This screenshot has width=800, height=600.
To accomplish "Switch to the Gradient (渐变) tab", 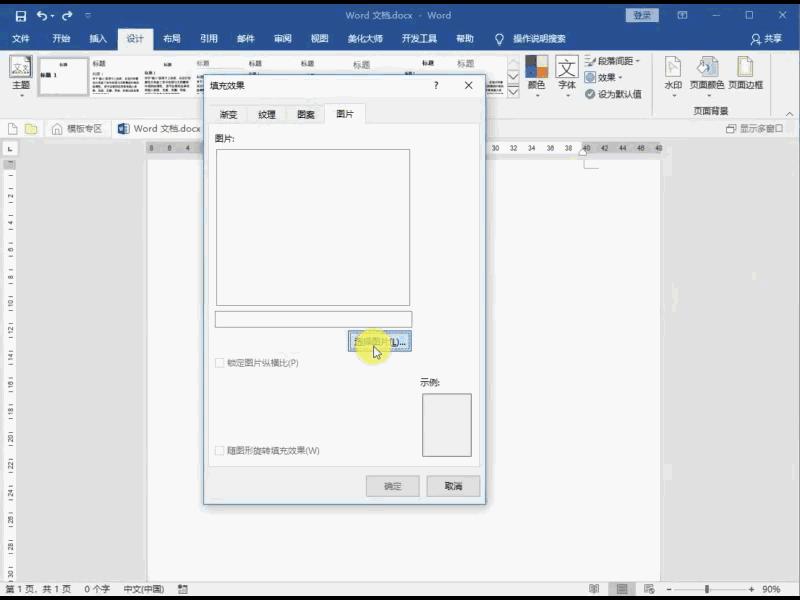I will (x=228, y=115).
